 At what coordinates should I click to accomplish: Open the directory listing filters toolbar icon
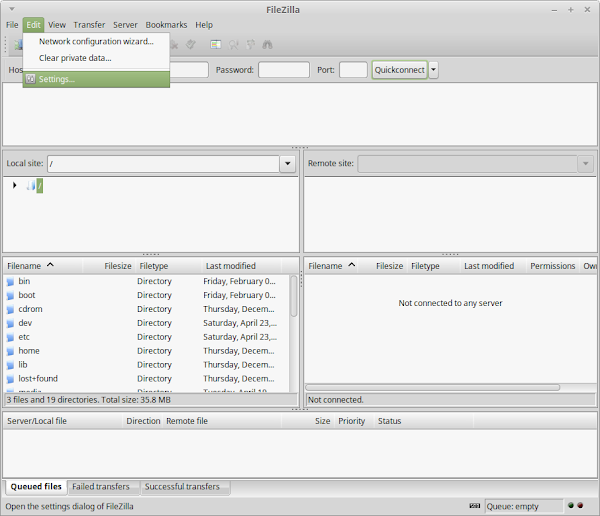(x=216, y=45)
